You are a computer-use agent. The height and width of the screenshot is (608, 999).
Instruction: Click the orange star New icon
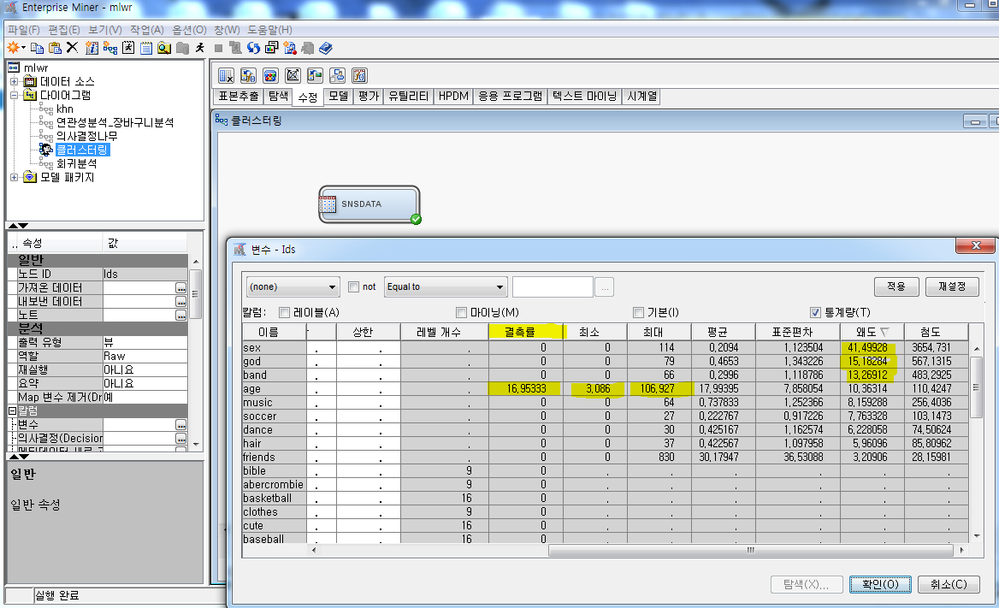[13, 48]
